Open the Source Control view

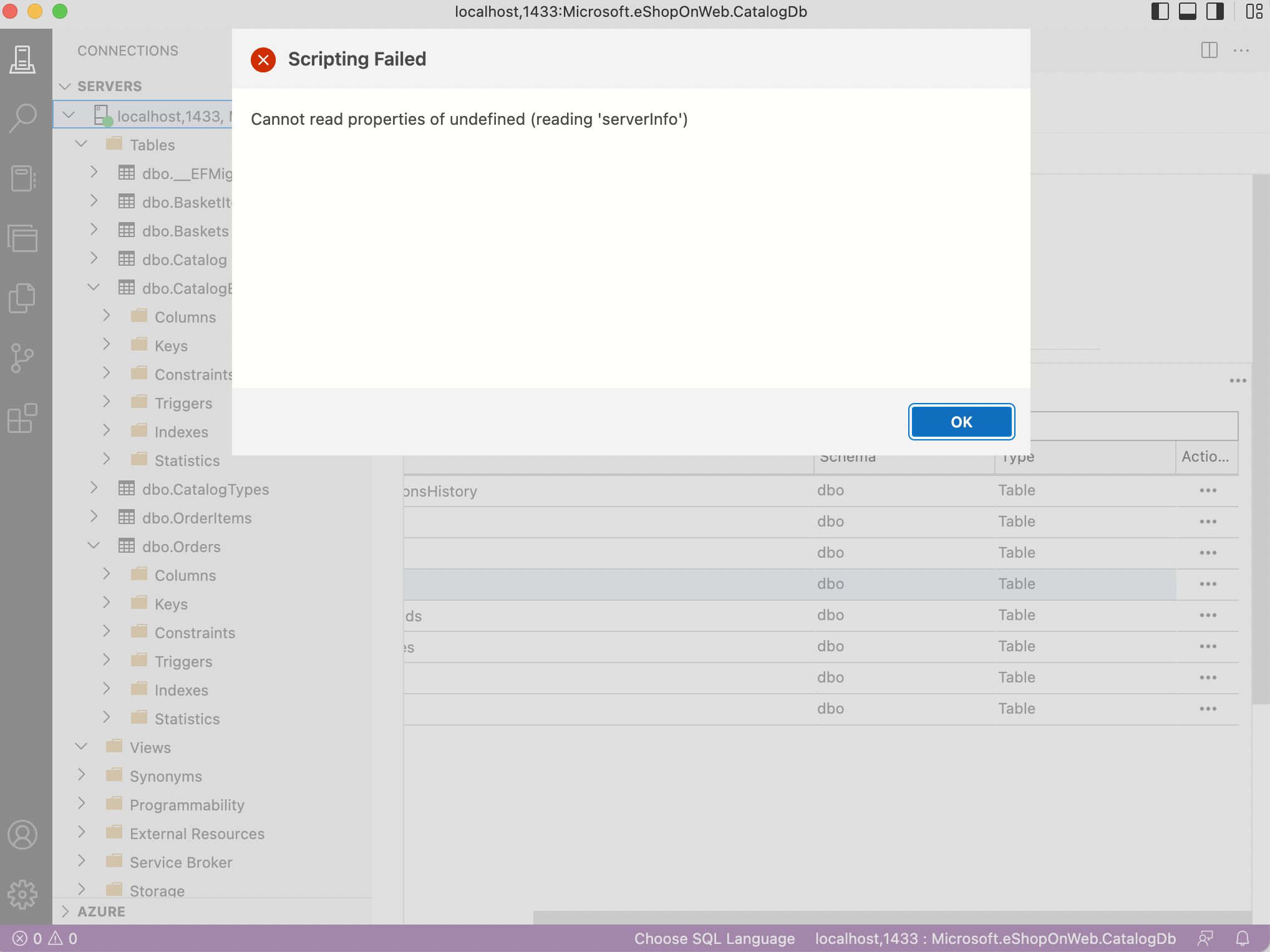(23, 357)
